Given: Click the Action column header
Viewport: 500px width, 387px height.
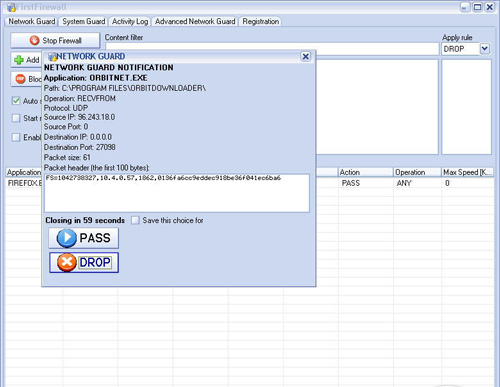Looking at the screenshot, I should click(x=366, y=172).
